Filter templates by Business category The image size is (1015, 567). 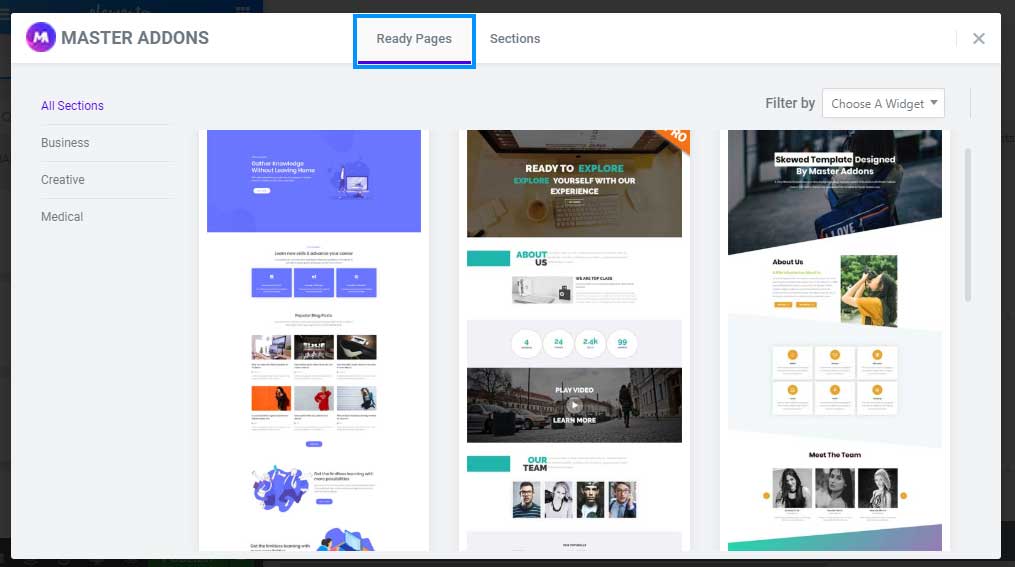coord(65,142)
